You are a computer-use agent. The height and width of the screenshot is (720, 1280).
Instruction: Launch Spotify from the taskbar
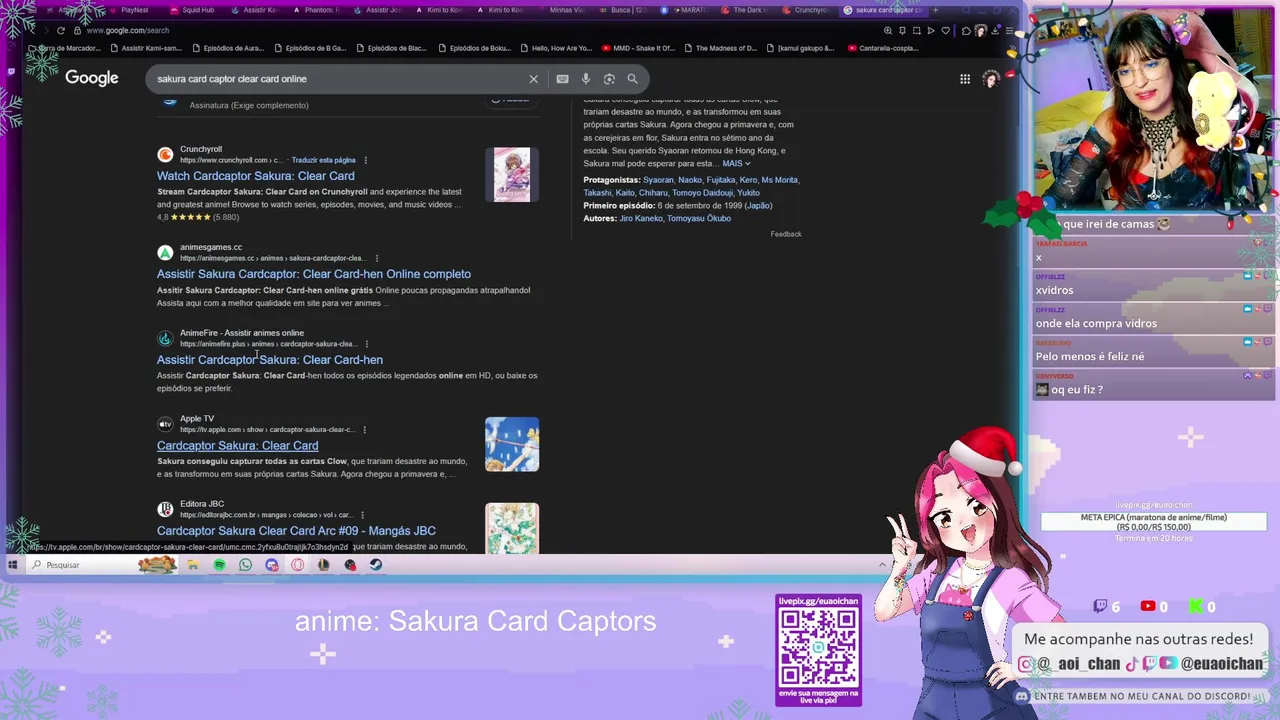click(x=219, y=565)
